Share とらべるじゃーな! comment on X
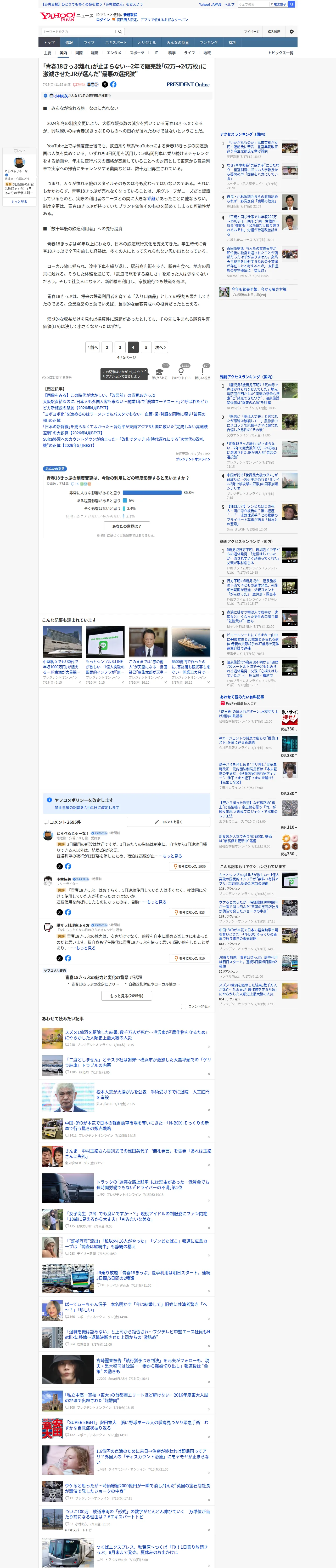 pyautogui.click(x=60, y=866)
